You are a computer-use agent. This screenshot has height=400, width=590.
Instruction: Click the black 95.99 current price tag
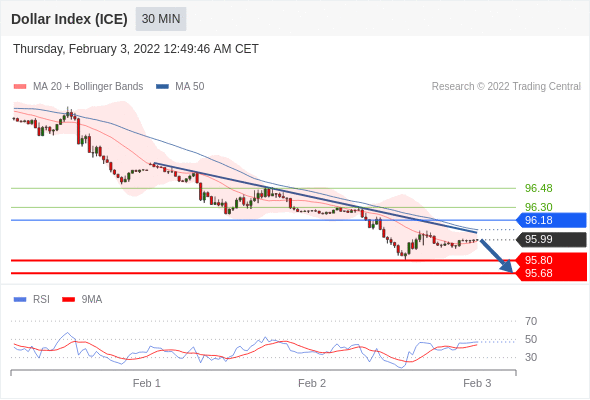click(551, 239)
